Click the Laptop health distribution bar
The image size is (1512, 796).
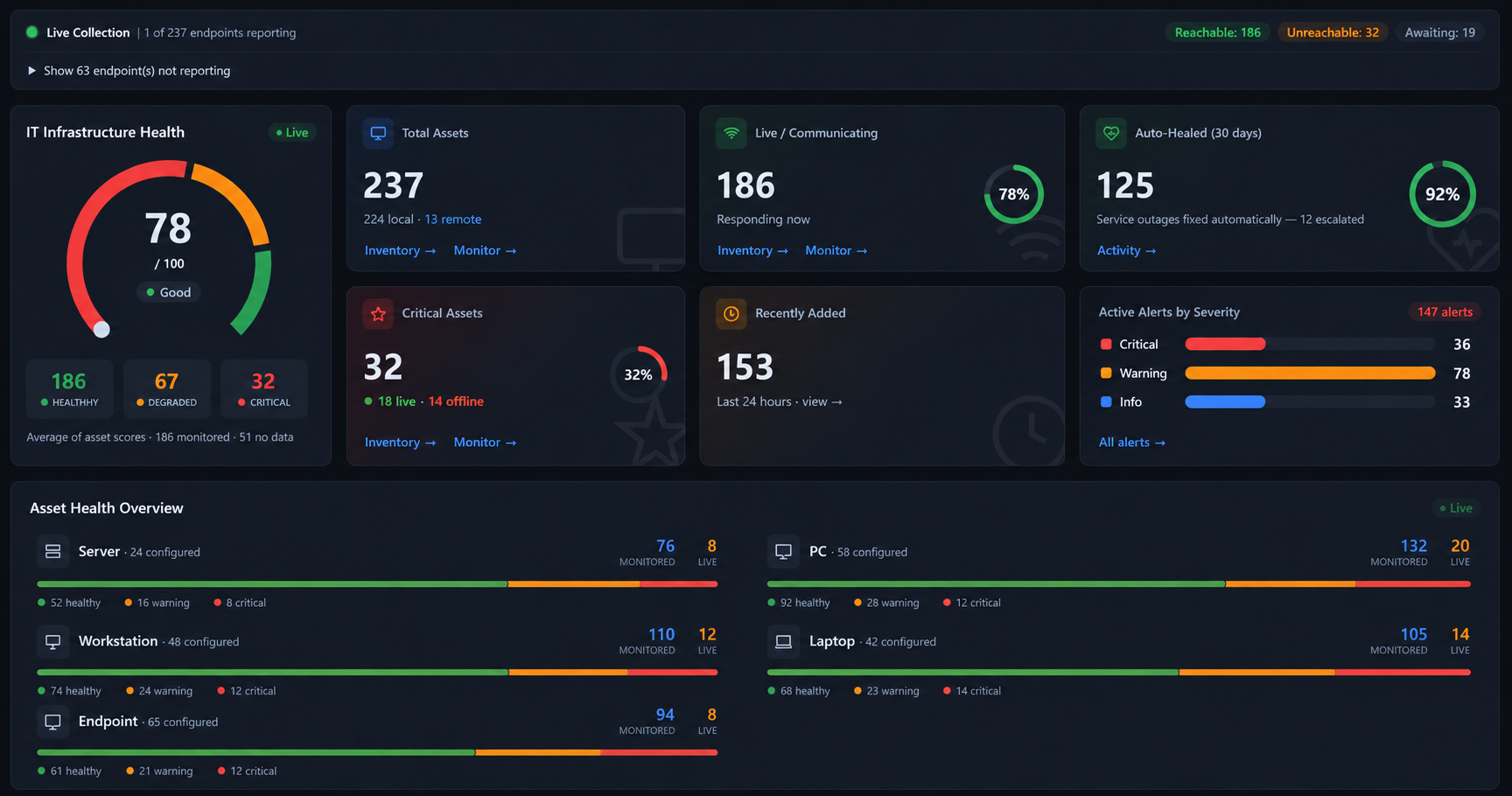(1119, 673)
